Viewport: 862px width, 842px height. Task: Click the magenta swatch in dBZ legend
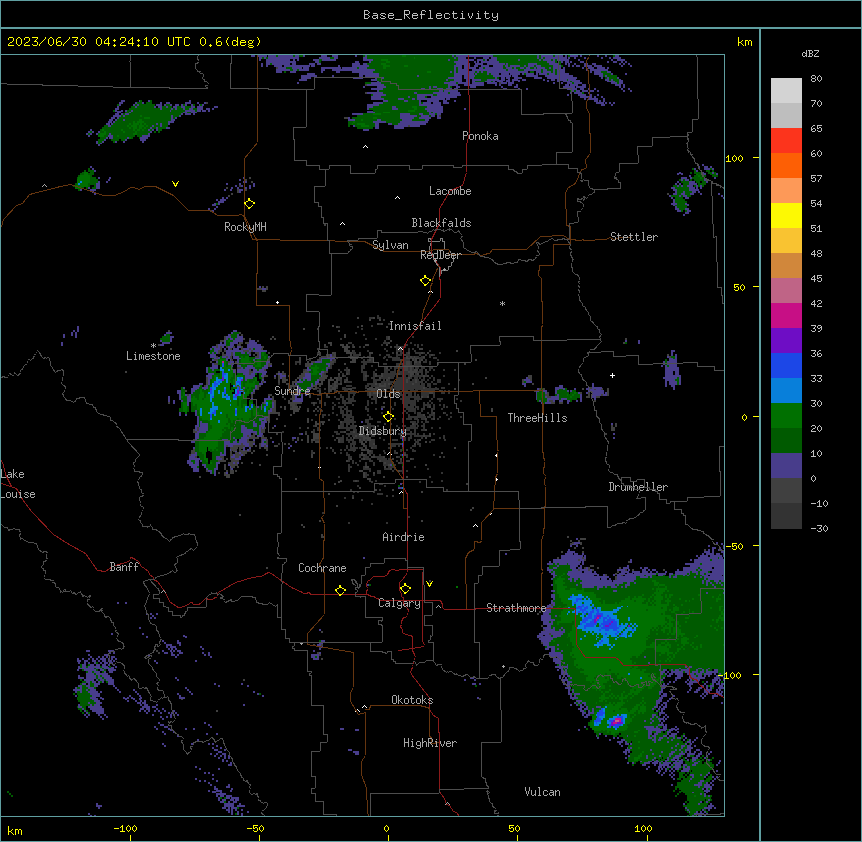pyautogui.click(x=786, y=315)
